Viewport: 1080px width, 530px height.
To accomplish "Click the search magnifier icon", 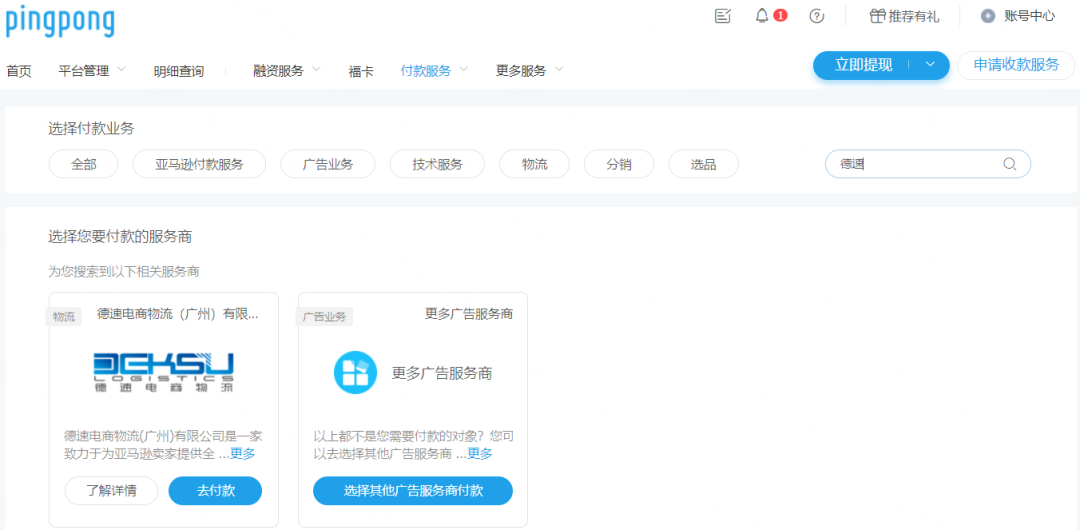I will 1010,164.
